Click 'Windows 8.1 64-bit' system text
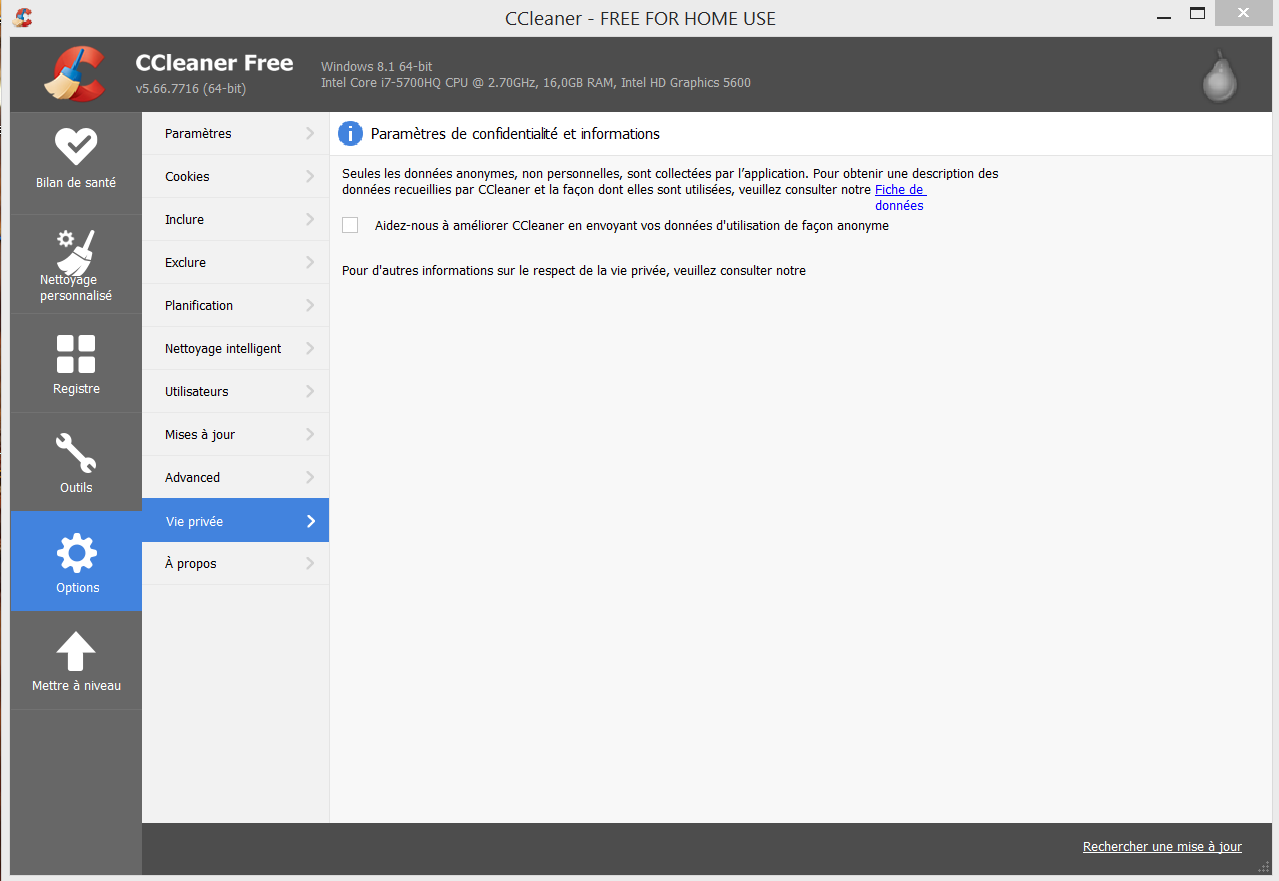Image resolution: width=1279 pixels, height=881 pixels. click(376, 66)
